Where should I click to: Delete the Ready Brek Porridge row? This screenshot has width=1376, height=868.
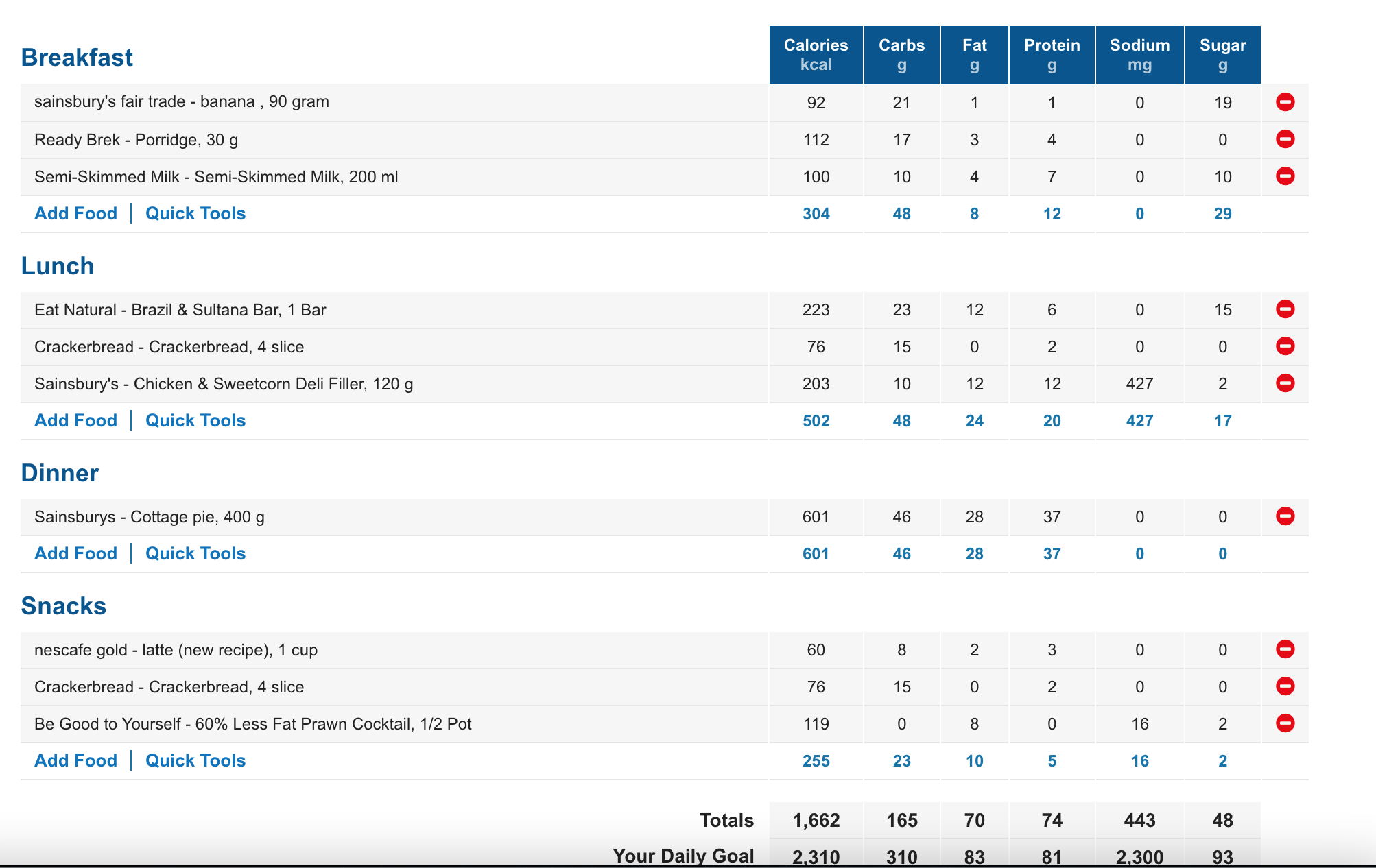click(1285, 139)
